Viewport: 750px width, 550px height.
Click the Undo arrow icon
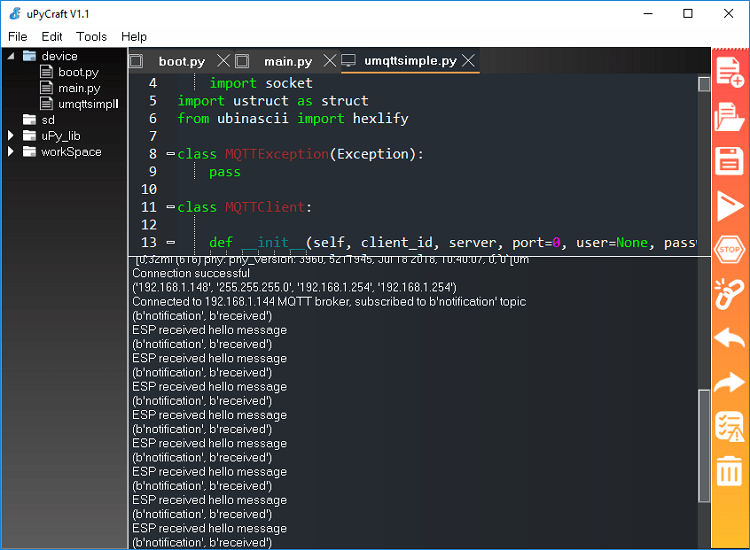click(x=730, y=337)
